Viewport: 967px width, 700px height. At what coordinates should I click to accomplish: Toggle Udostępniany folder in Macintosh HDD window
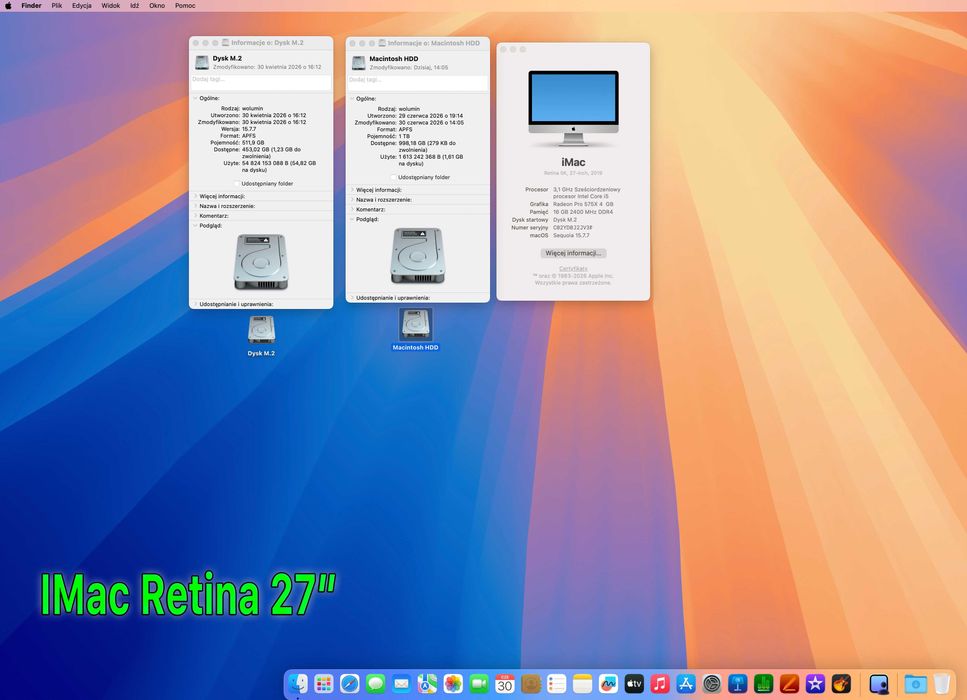393,178
